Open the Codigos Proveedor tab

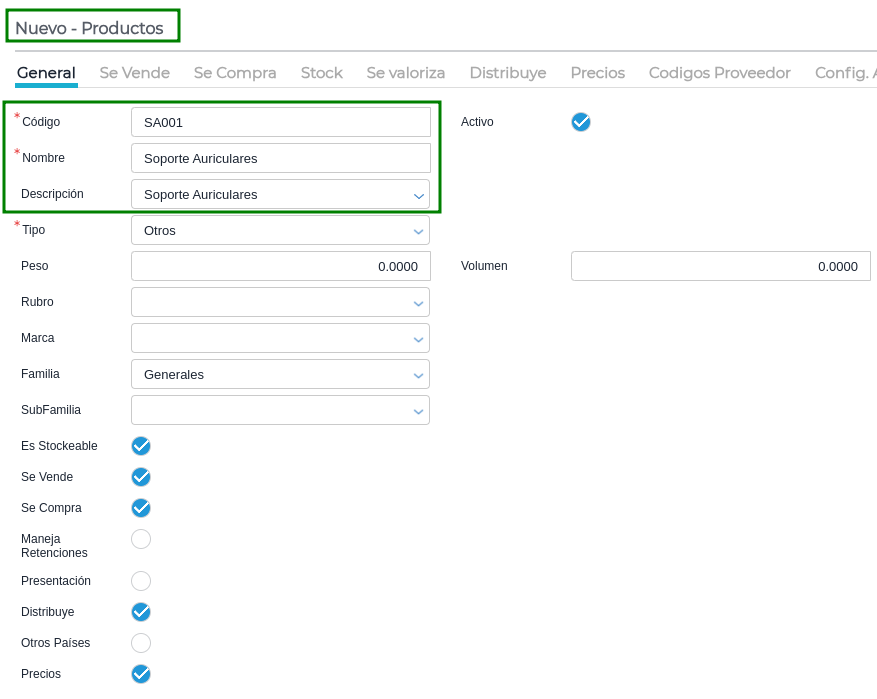719,73
